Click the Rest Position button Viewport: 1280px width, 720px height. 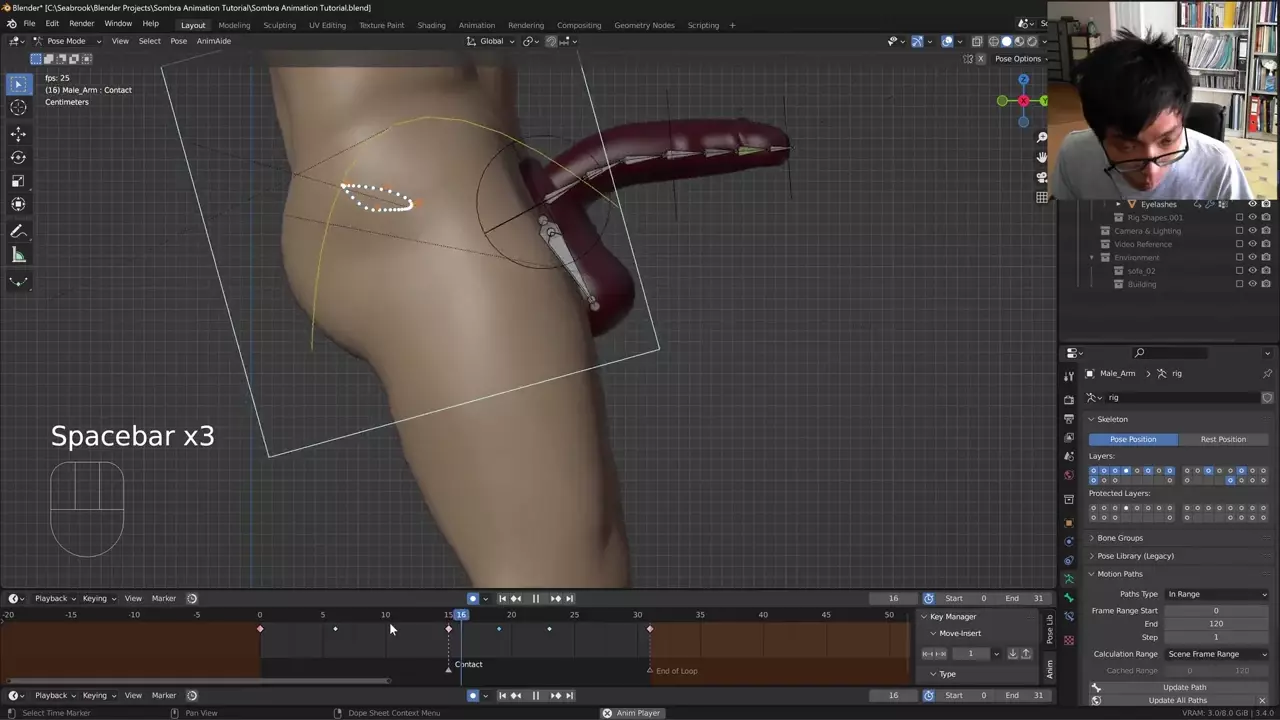(1223, 439)
